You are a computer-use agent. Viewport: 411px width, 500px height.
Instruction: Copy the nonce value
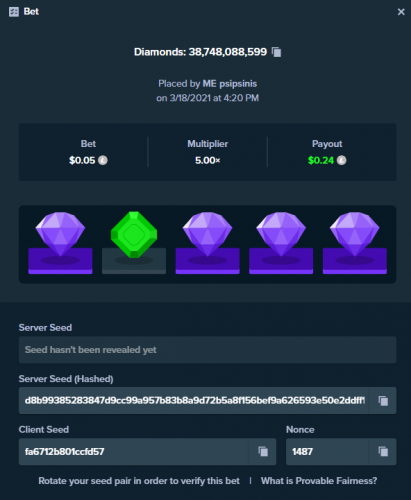coord(383,451)
